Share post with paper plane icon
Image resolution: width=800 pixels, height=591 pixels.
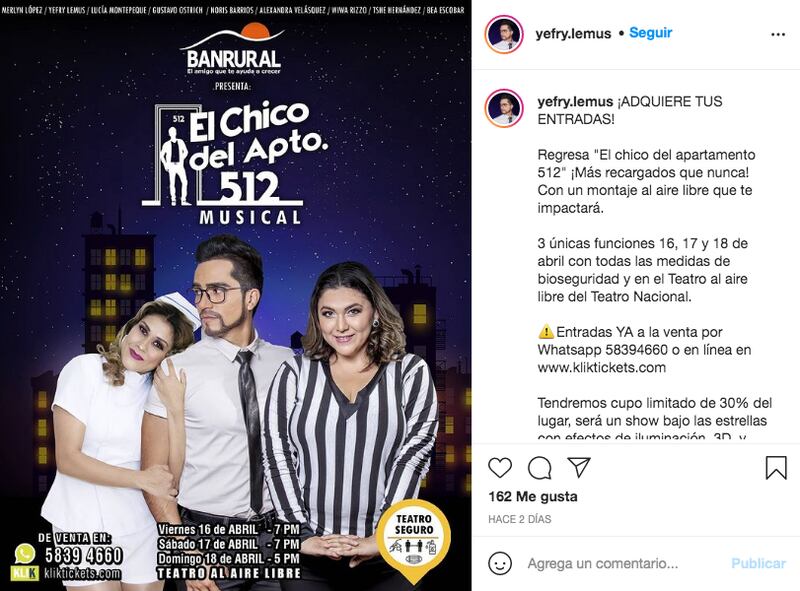(579, 467)
